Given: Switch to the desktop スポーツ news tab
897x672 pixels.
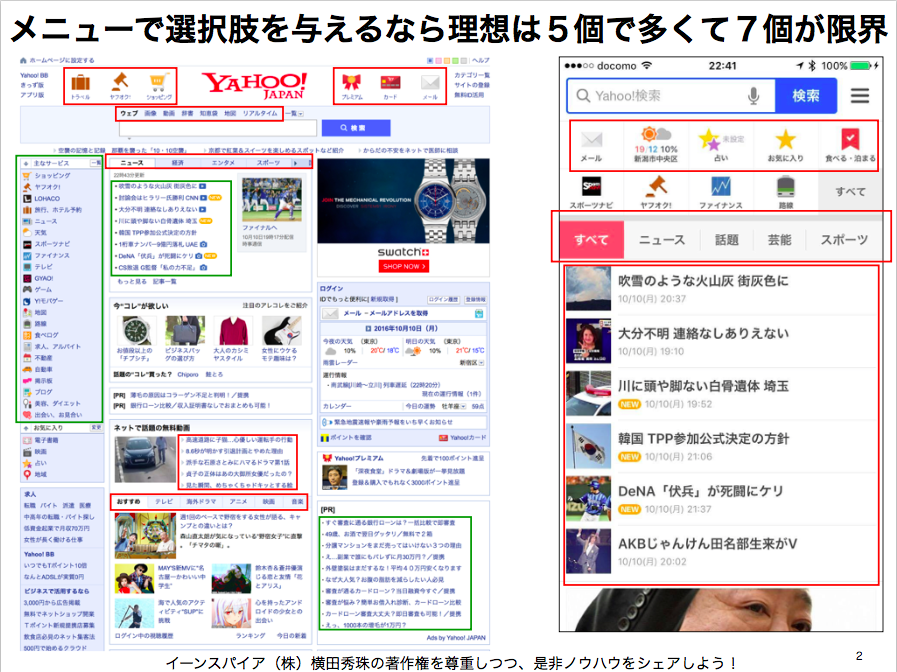Looking at the screenshot, I should pos(268,163).
